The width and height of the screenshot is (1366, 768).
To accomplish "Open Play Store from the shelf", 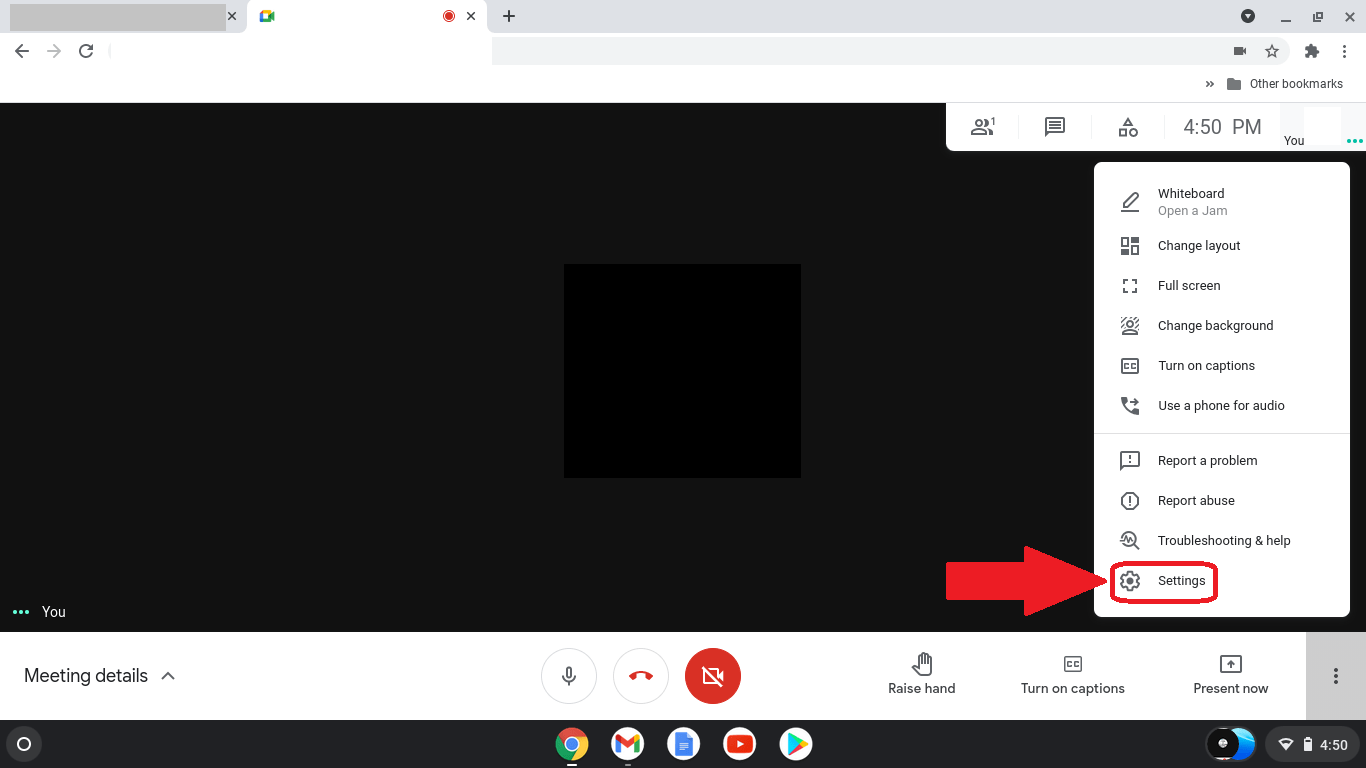I will pos(796,744).
